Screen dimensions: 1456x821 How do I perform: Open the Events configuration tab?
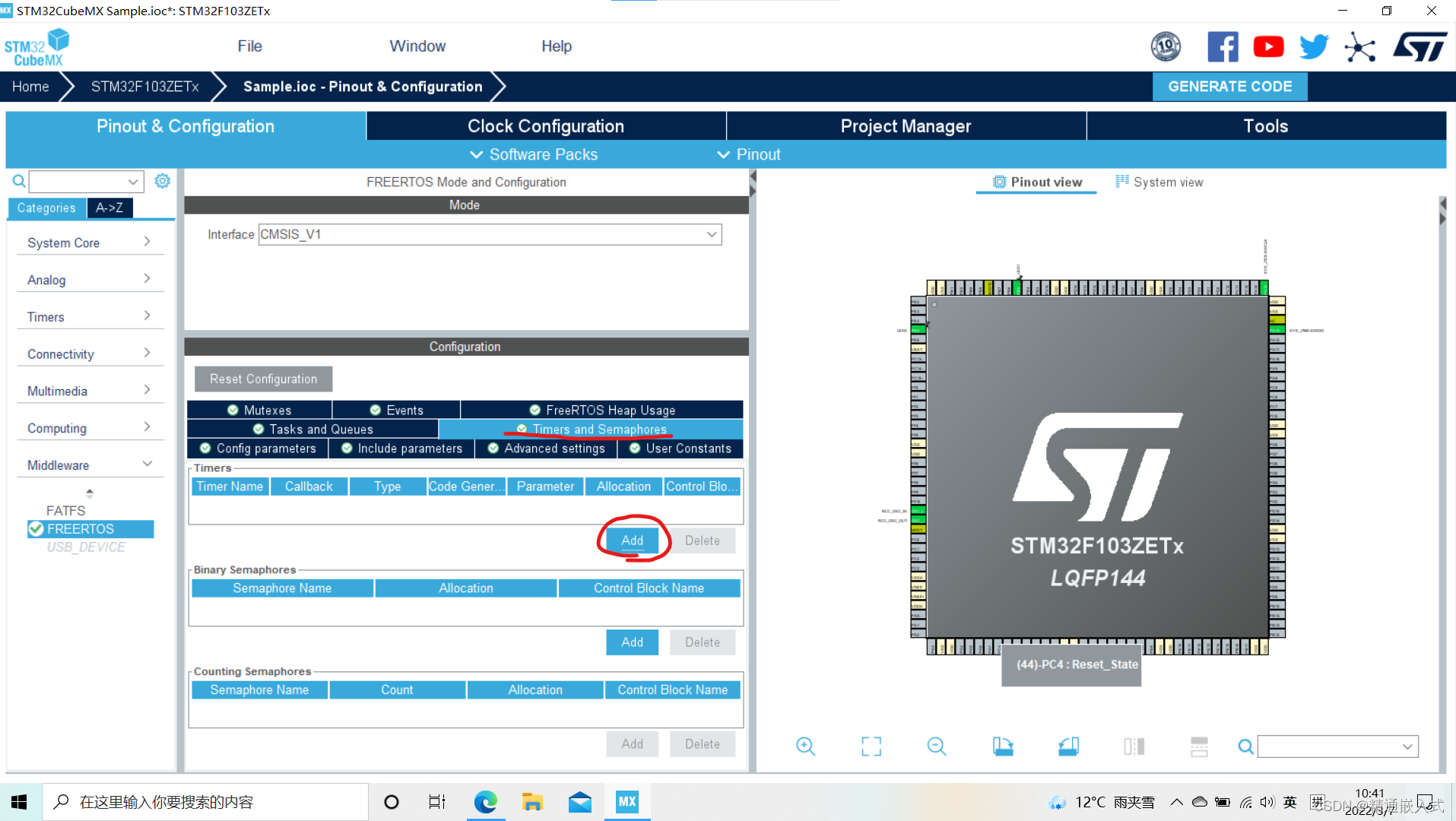click(x=396, y=410)
